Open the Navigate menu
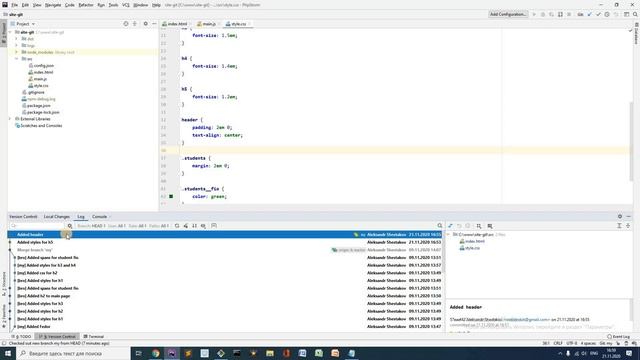This screenshot has width=640, height=360. pos(53,5)
